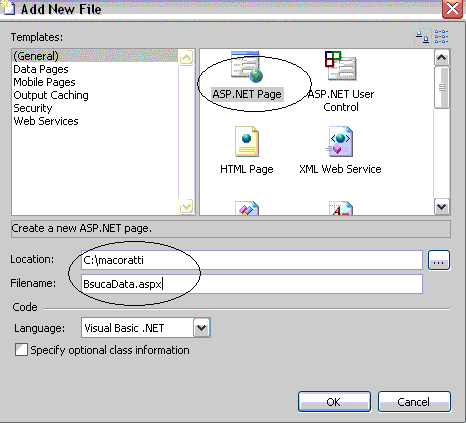Enable Specify optional class information checkbox
The width and height of the screenshot is (466, 423).
point(21,350)
